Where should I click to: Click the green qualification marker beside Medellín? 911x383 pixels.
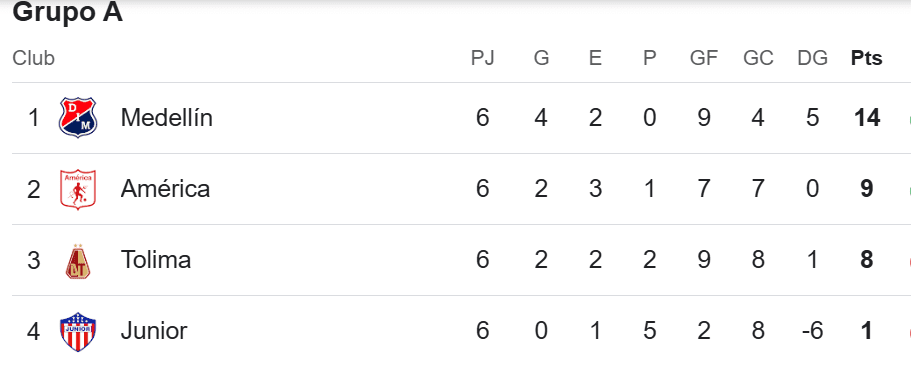[x=908, y=118]
